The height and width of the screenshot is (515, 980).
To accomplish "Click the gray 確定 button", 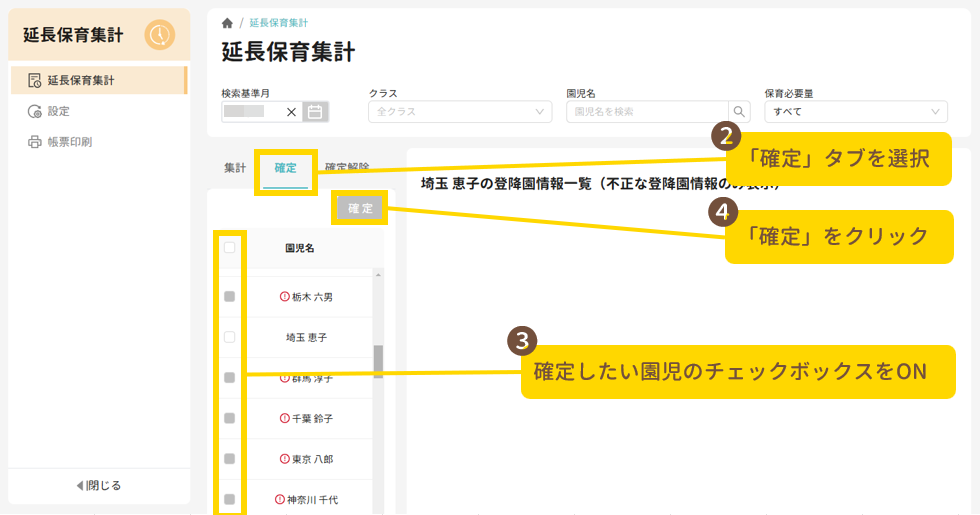I will pos(360,208).
